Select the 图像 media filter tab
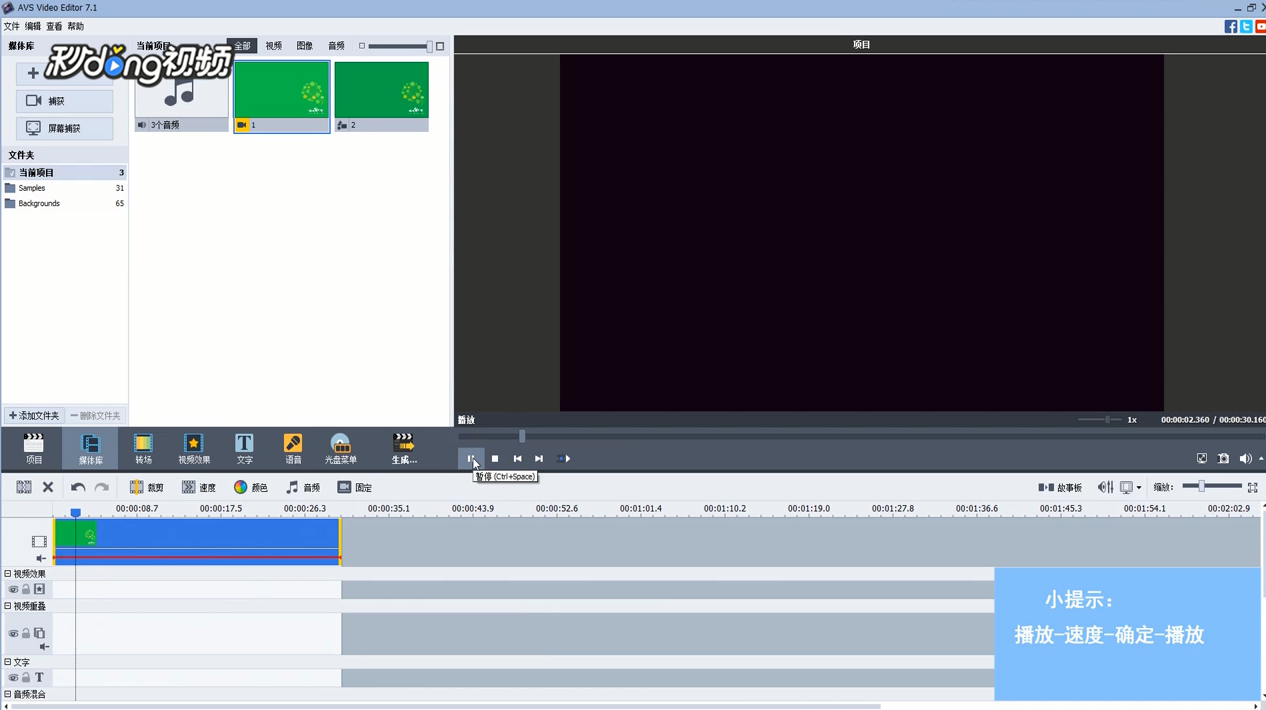Viewport: 1266px width, 710px height. pos(304,46)
